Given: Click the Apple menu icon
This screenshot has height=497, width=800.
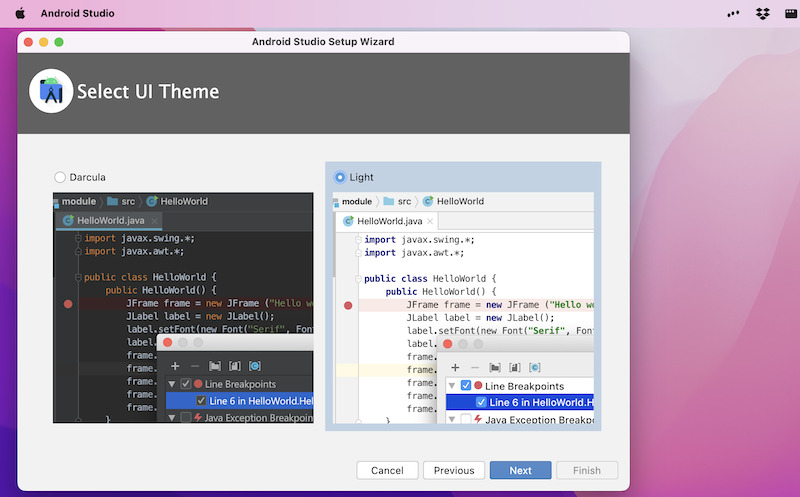Looking at the screenshot, I should coord(20,14).
